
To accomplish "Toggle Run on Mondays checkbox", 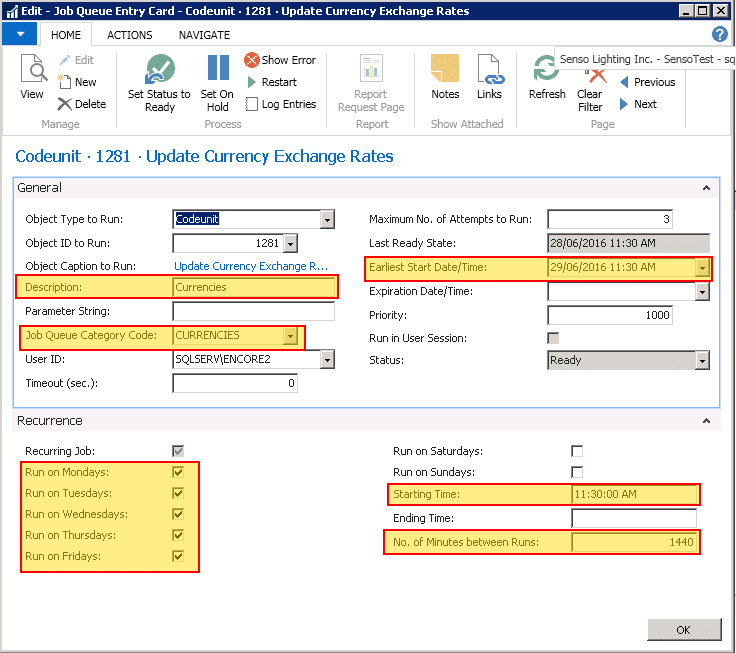I will click(178, 472).
